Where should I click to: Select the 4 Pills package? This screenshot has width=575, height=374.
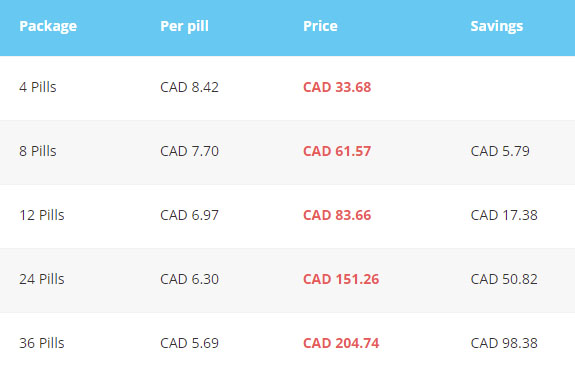coord(38,87)
